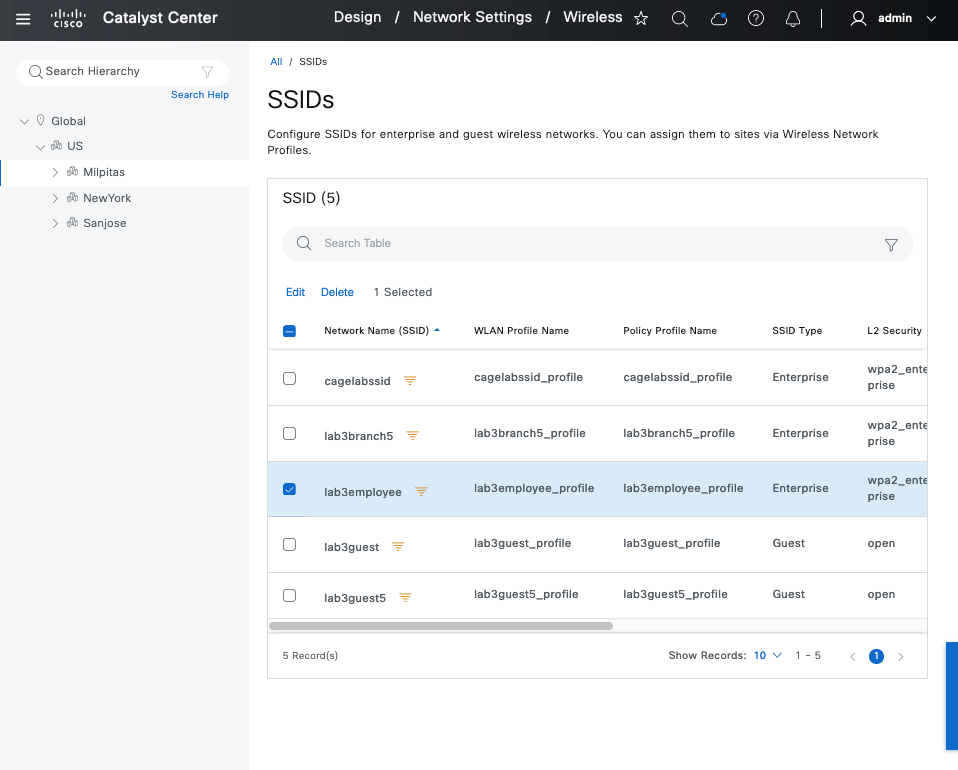Toggle the select-all header checkbox

pyautogui.click(x=289, y=331)
